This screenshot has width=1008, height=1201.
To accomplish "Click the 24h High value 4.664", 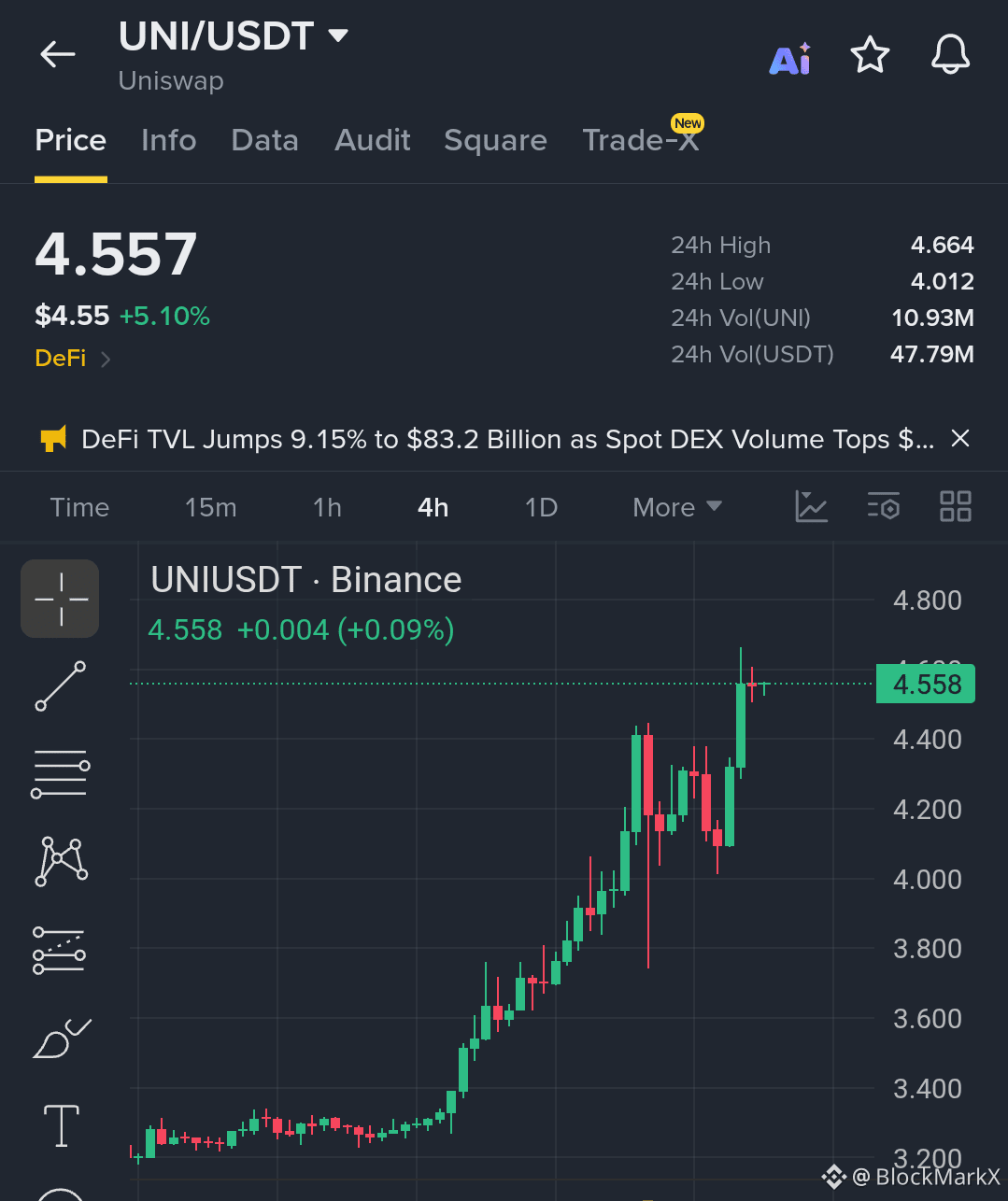I will [x=943, y=245].
